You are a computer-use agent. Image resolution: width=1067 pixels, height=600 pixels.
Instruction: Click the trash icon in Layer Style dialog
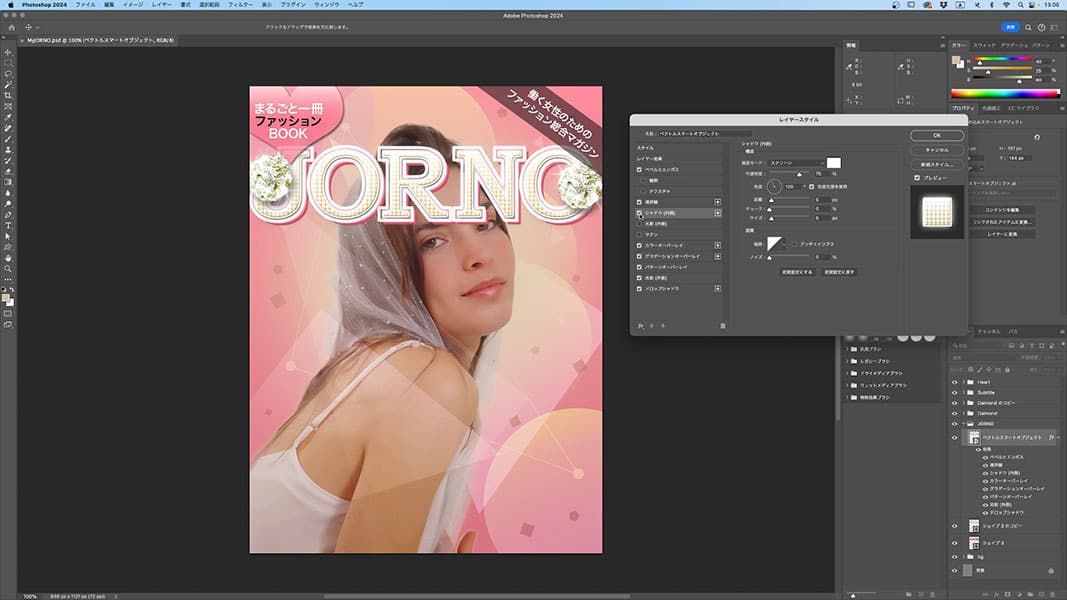[x=723, y=325]
